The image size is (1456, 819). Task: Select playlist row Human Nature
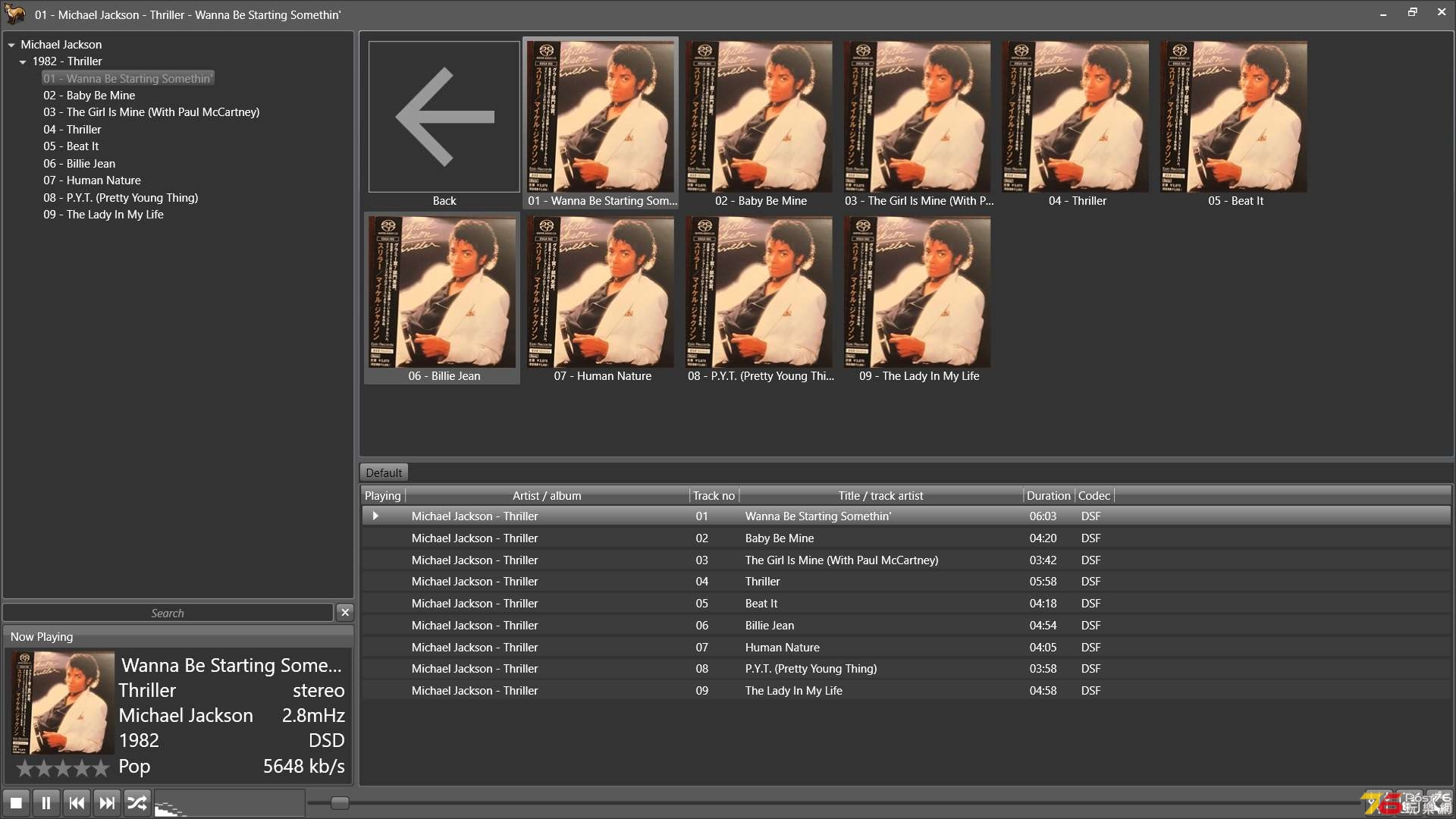click(905, 647)
